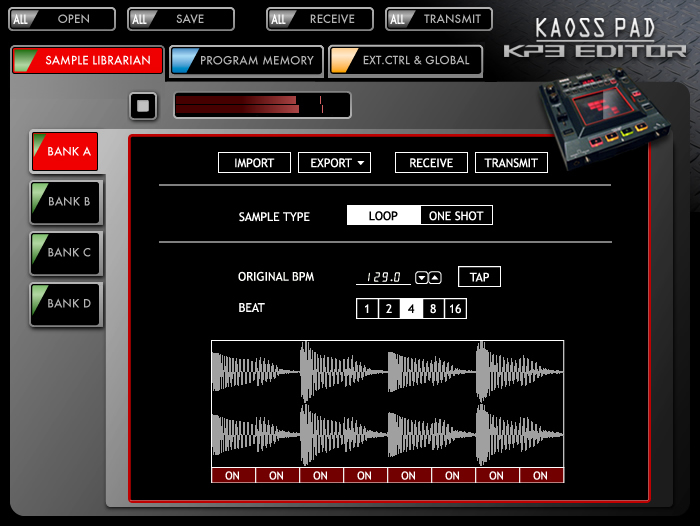Toggle the fourth ON slice button
The image size is (700, 526).
click(365, 476)
